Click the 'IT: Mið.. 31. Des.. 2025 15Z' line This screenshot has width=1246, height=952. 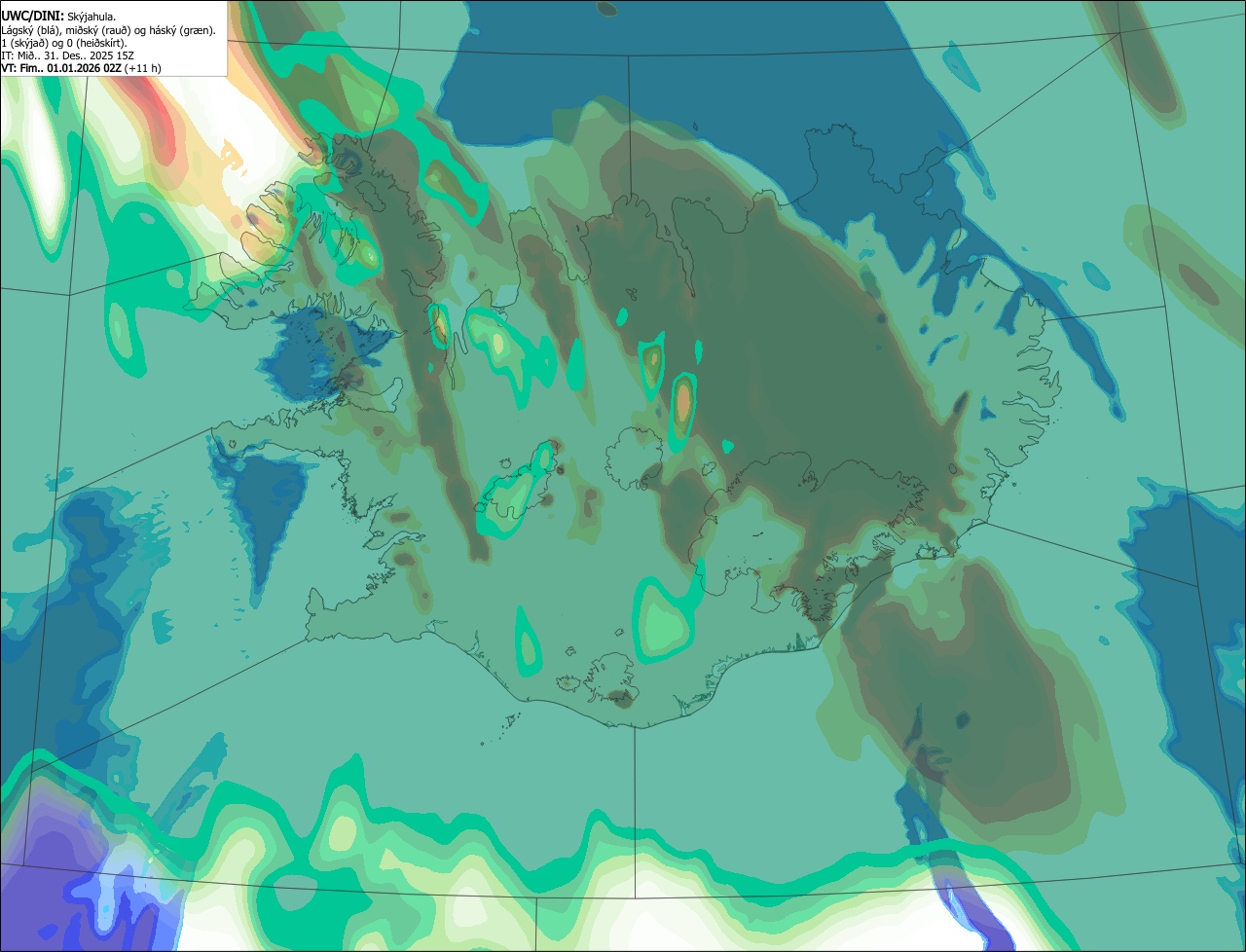(68, 55)
